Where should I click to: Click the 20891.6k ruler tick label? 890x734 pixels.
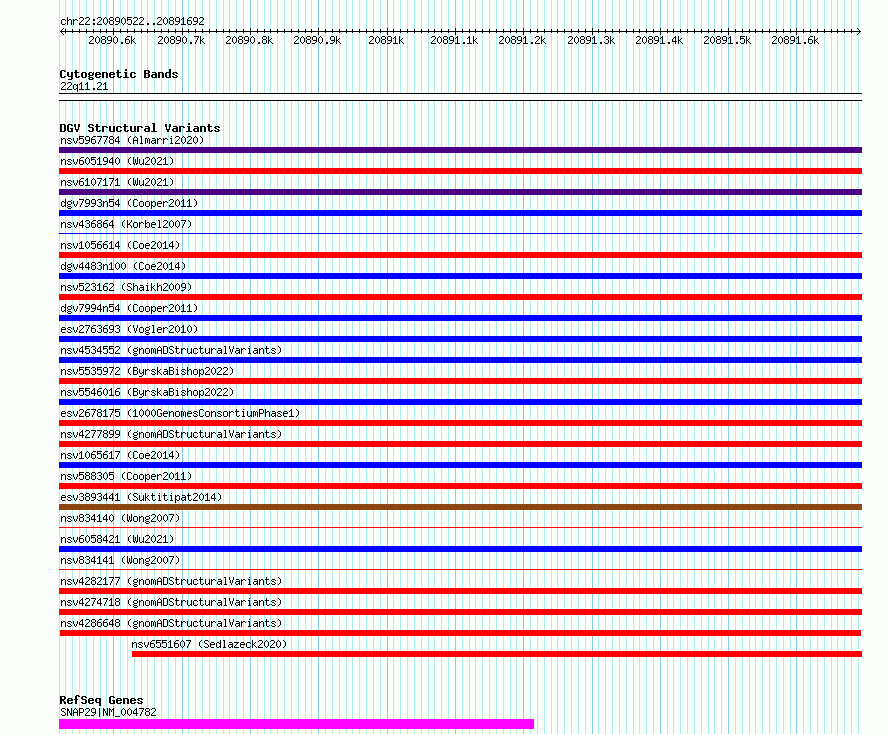click(x=795, y=40)
